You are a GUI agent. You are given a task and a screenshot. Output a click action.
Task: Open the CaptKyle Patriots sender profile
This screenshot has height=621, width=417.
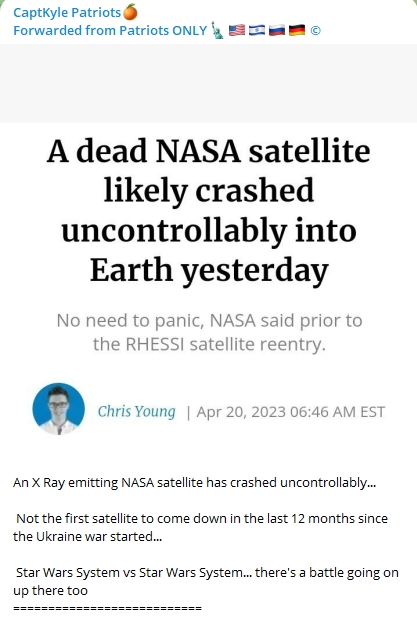[67, 13]
